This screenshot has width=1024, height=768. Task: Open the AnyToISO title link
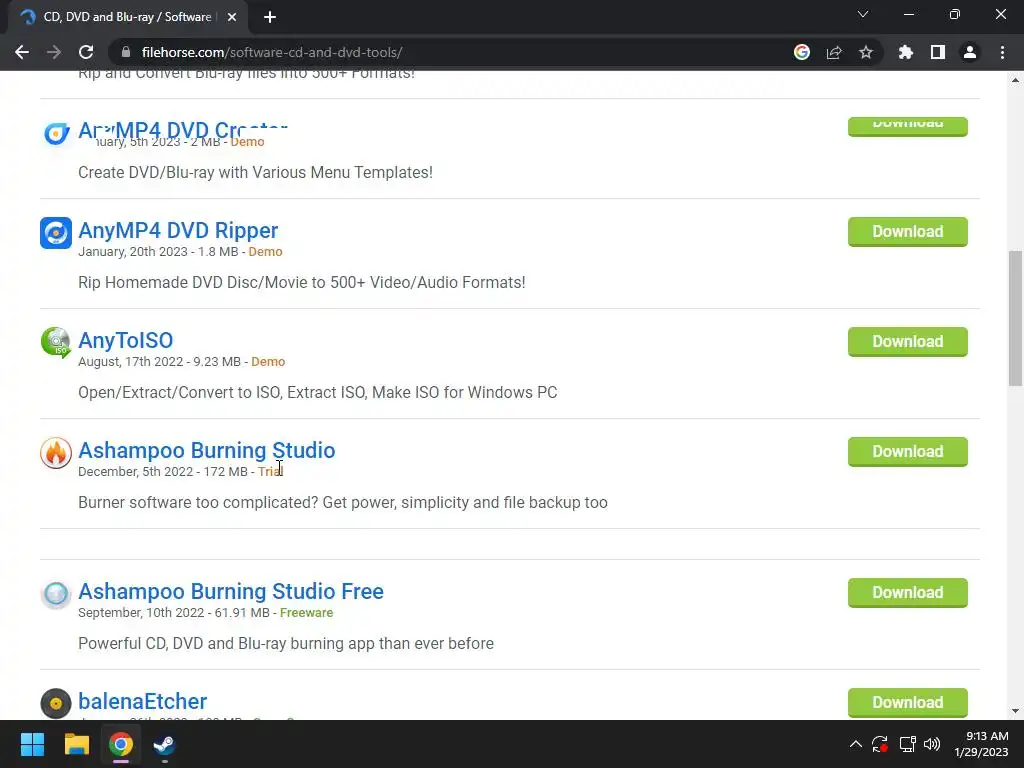pos(125,340)
